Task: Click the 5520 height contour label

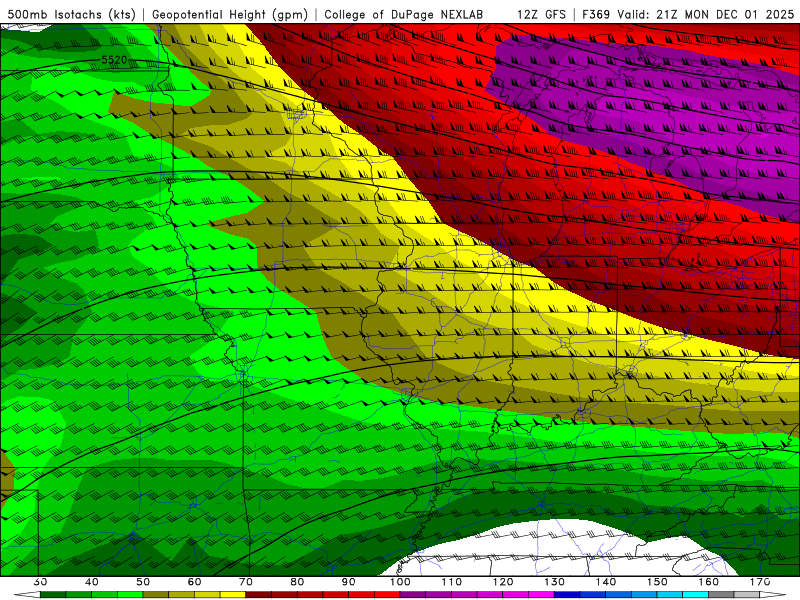Action: click(x=114, y=60)
